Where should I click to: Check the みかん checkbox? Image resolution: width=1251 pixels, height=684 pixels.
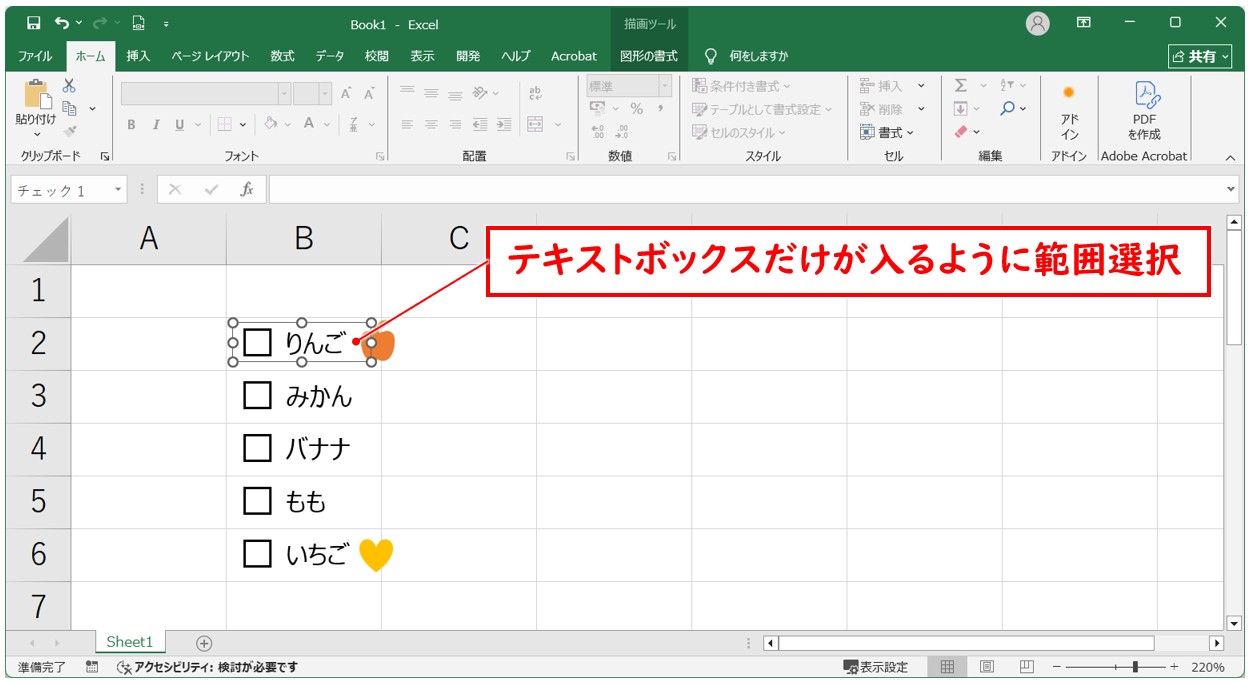258,396
